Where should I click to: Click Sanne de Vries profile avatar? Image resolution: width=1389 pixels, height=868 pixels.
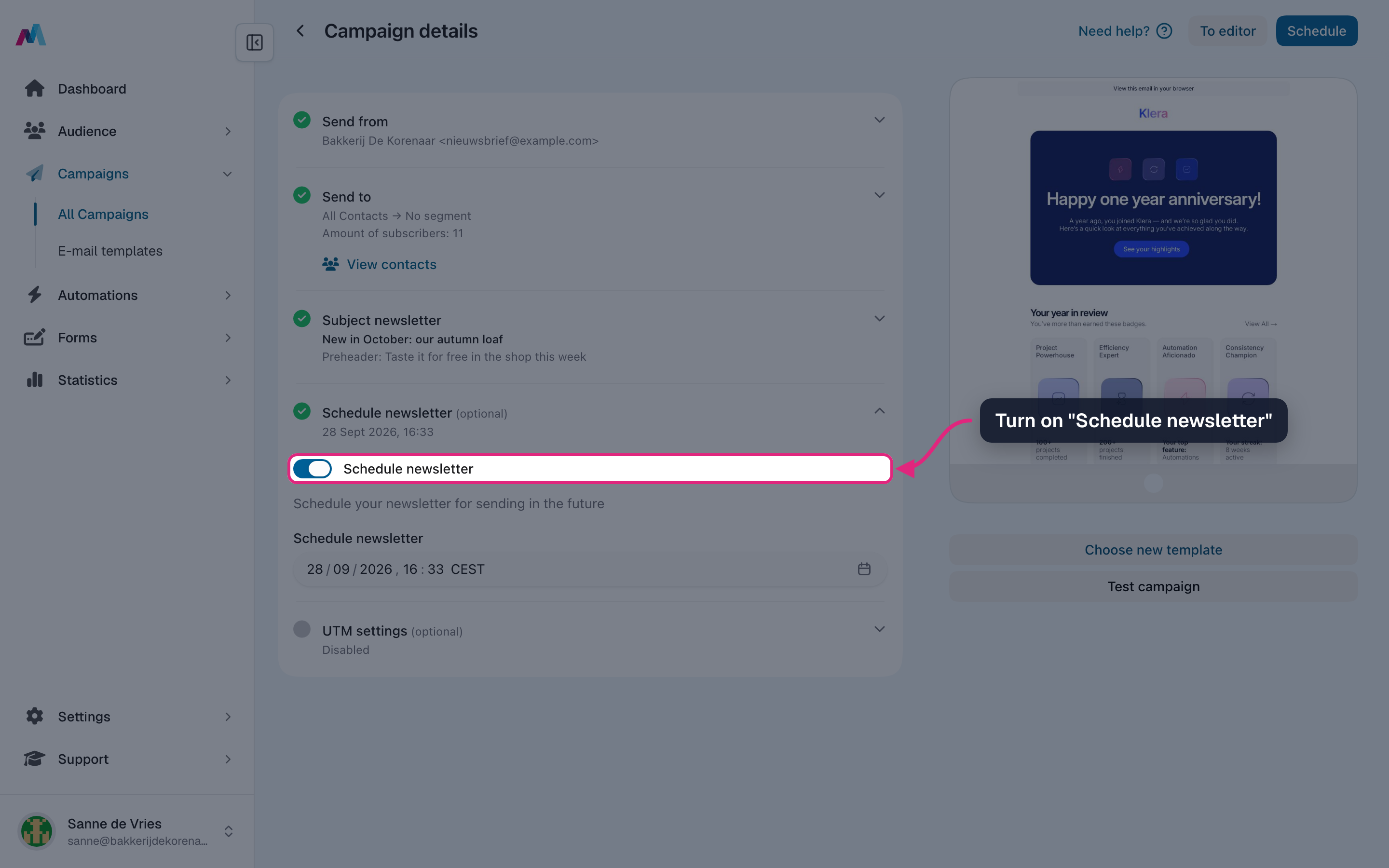coord(37,831)
